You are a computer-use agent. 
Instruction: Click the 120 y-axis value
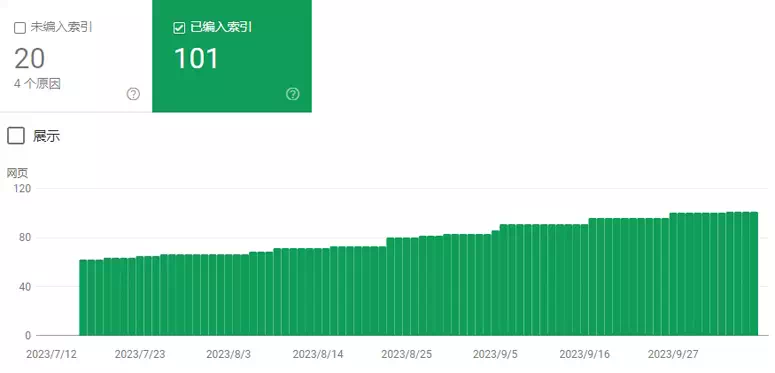[22, 188]
